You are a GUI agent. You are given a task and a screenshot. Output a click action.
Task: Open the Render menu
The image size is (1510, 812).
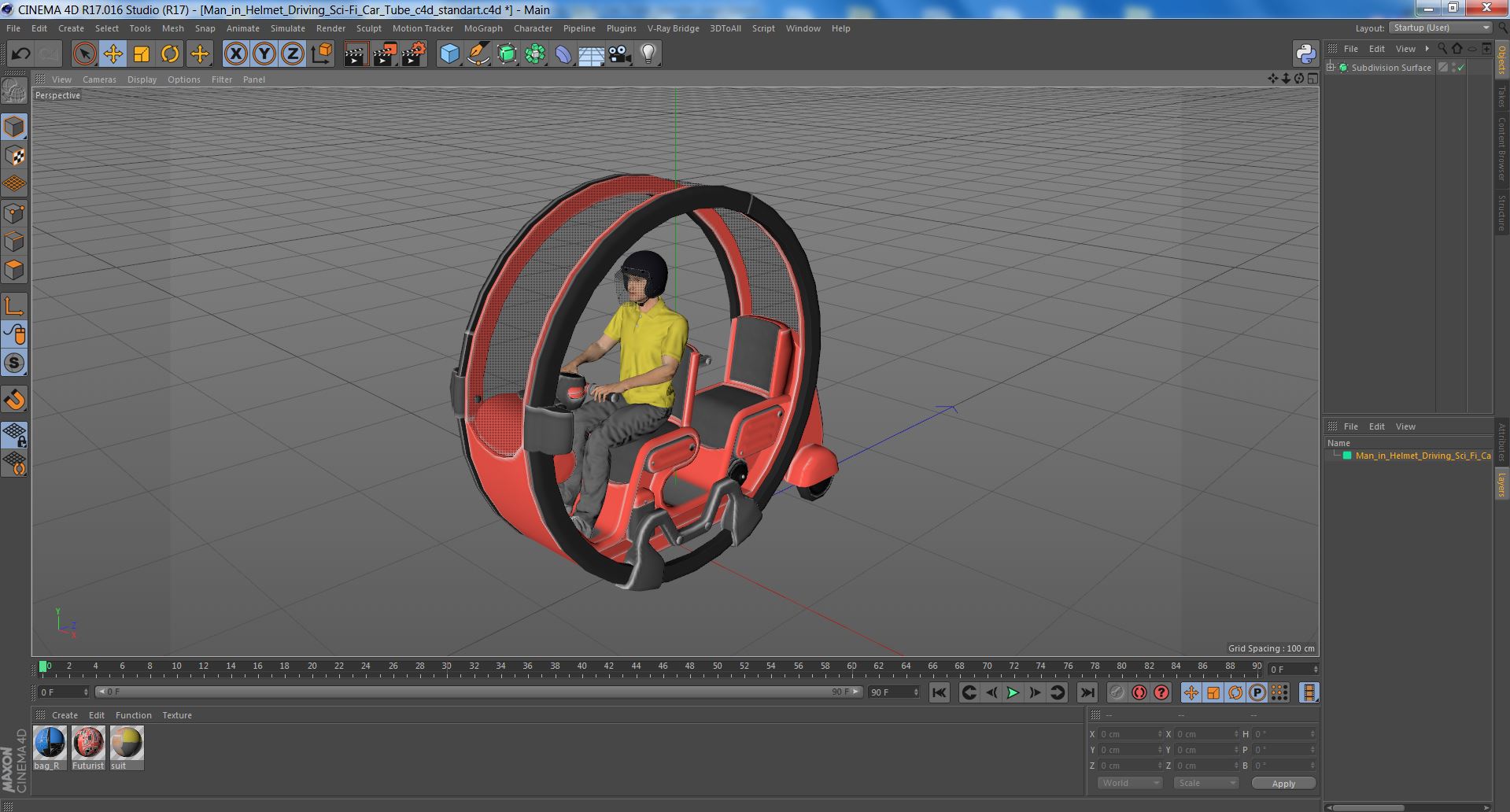[x=330, y=28]
